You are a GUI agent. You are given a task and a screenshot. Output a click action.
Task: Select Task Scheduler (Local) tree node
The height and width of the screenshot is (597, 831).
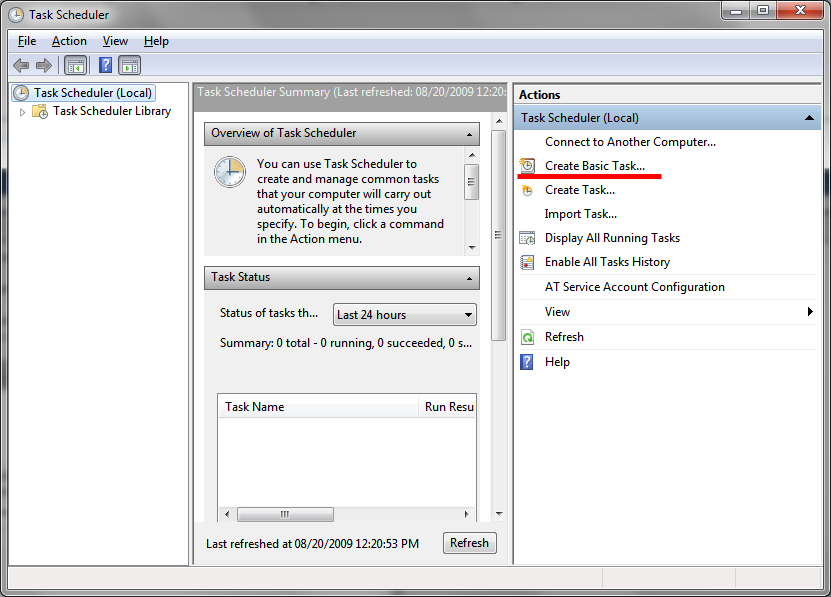pos(93,93)
